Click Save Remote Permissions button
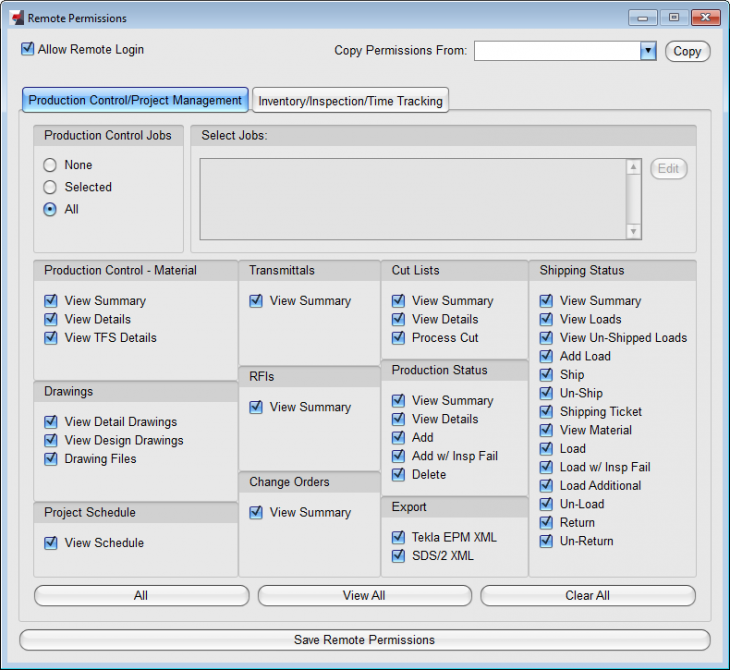Viewport: 730px width, 670px height. pyautogui.click(x=364, y=640)
